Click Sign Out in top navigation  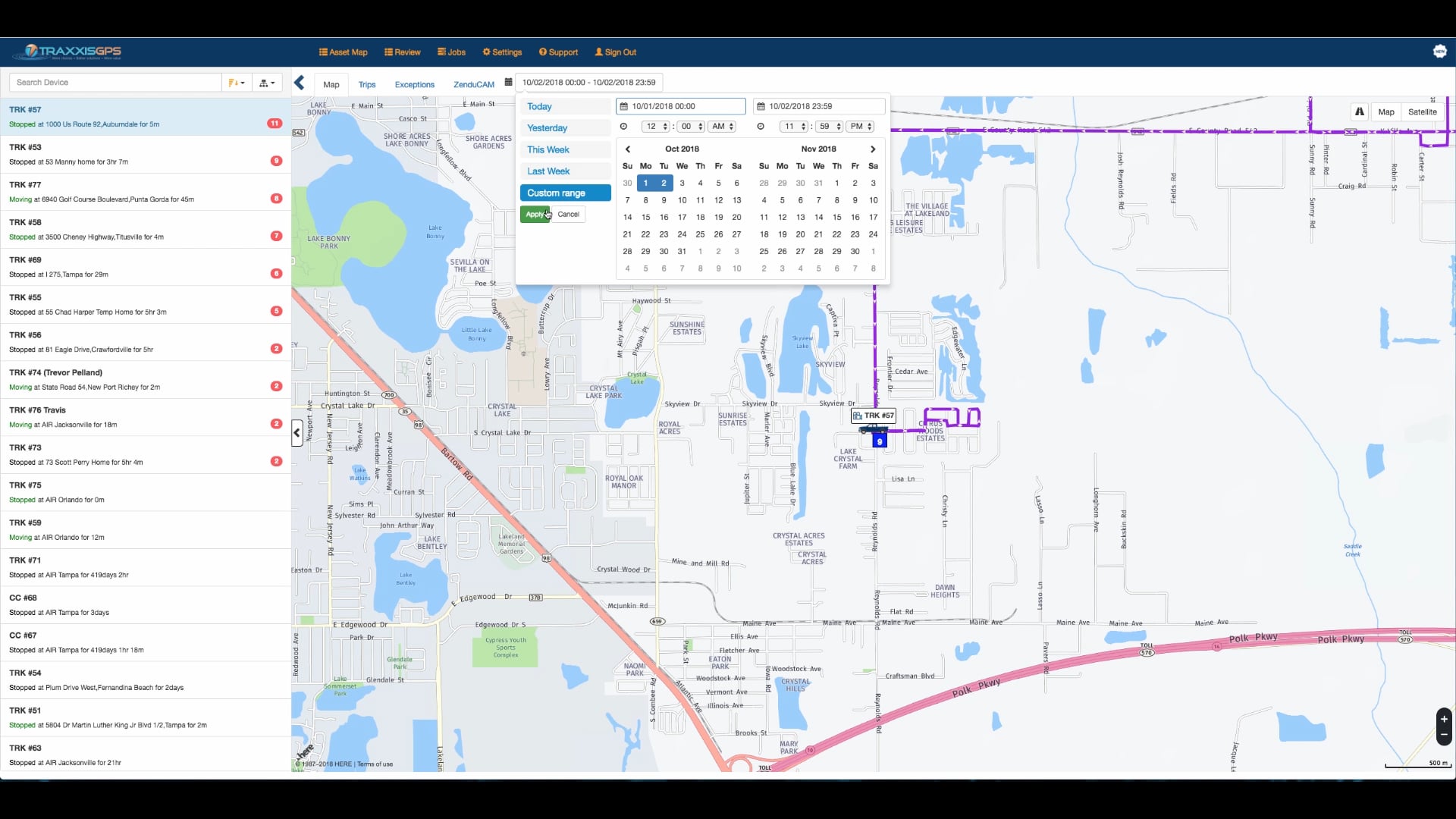tap(615, 52)
